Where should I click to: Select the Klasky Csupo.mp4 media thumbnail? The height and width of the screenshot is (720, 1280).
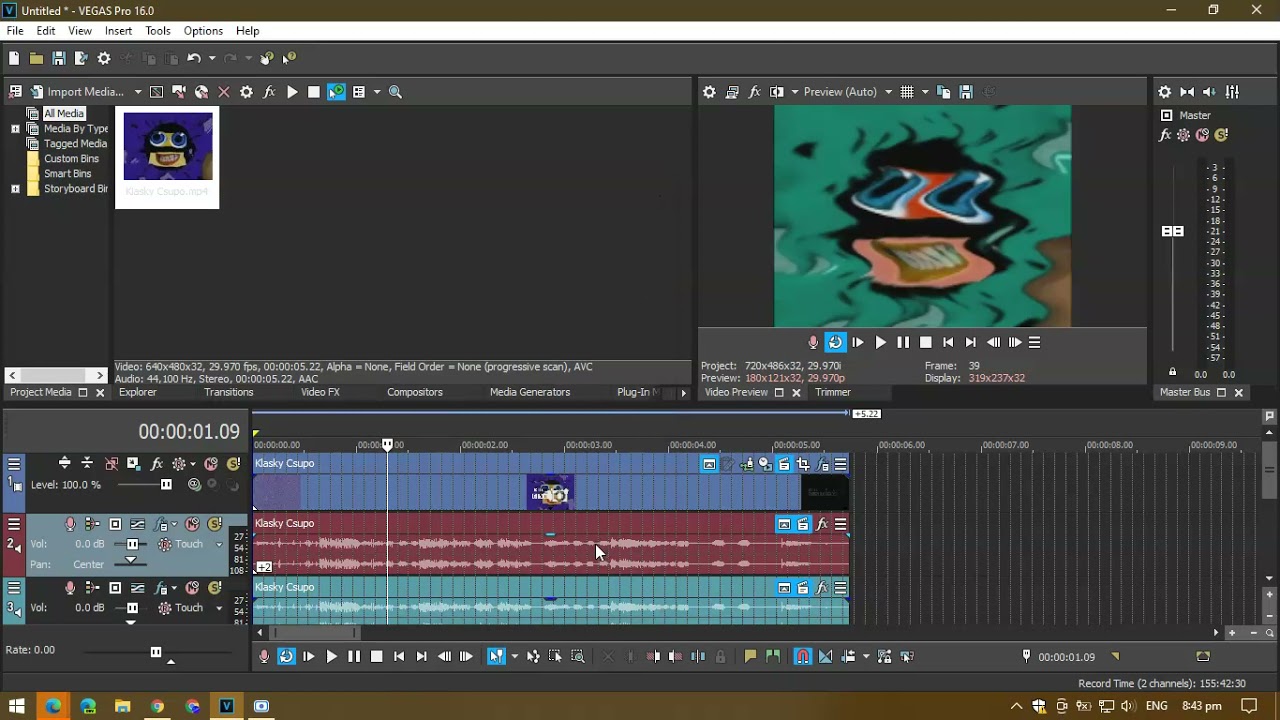167,158
